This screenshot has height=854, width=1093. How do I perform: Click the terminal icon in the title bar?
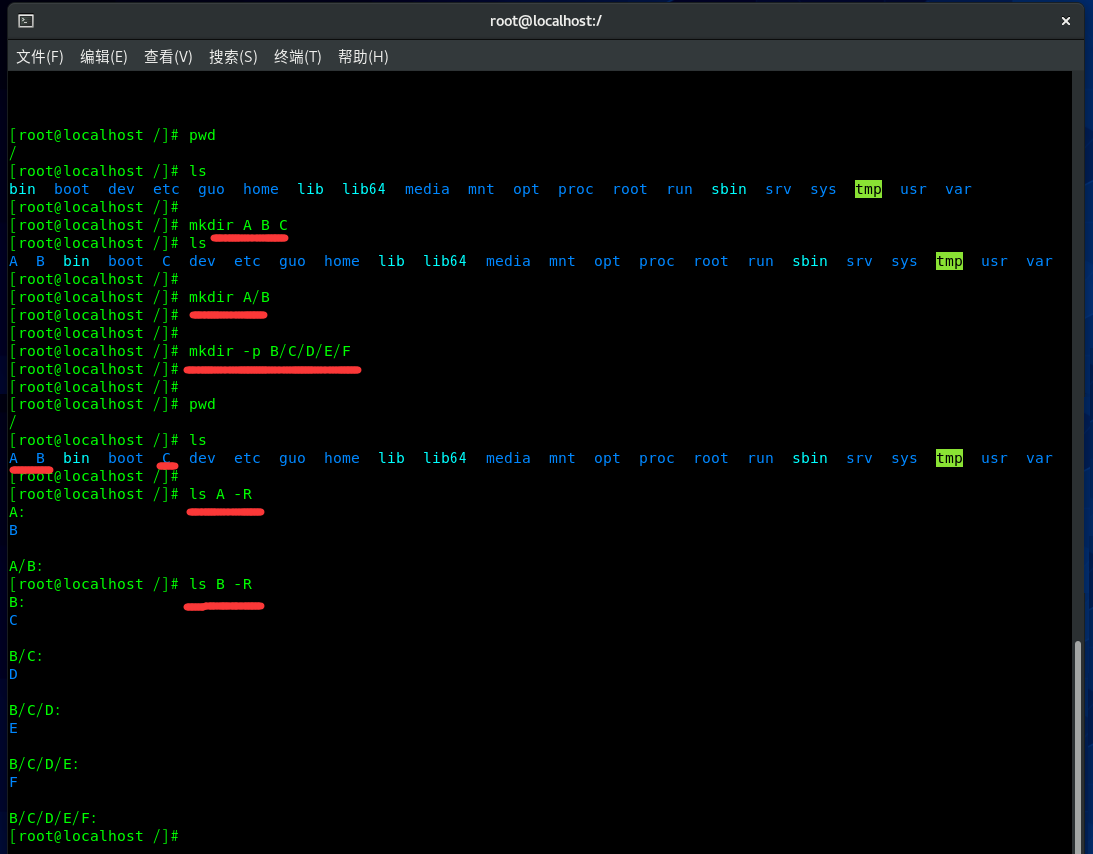[26, 20]
